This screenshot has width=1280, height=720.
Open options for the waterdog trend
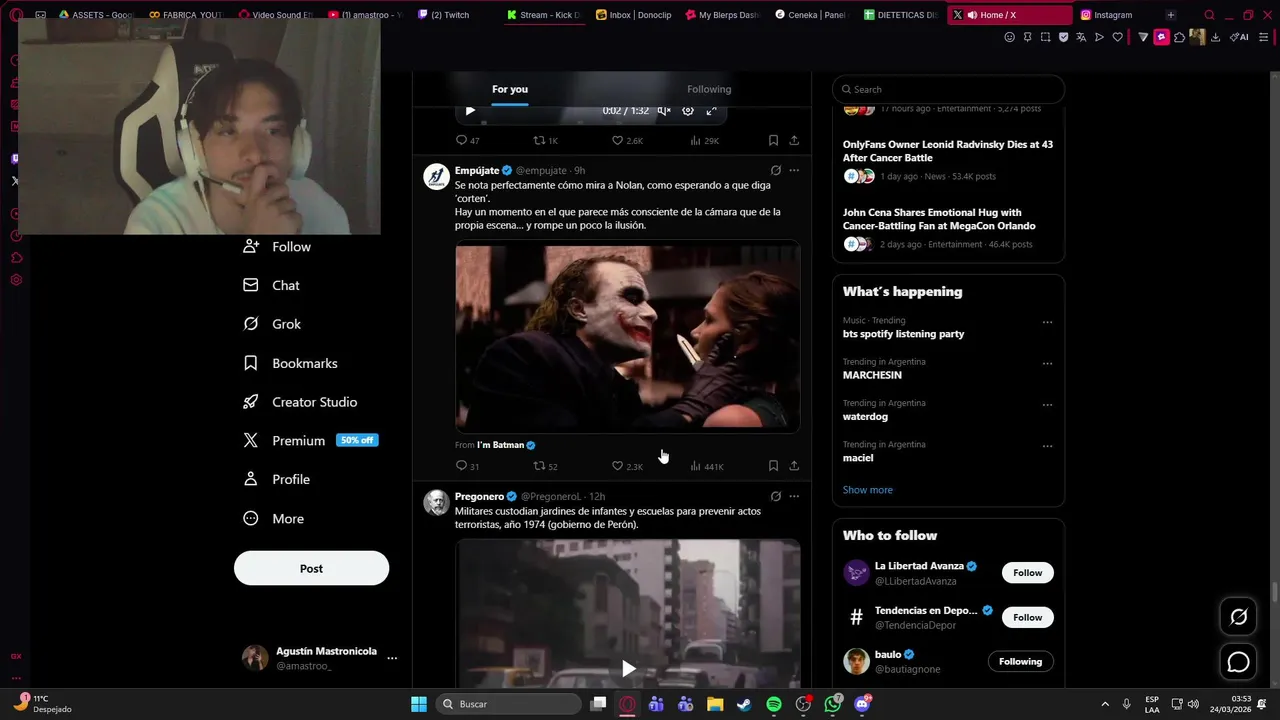coord(1047,405)
